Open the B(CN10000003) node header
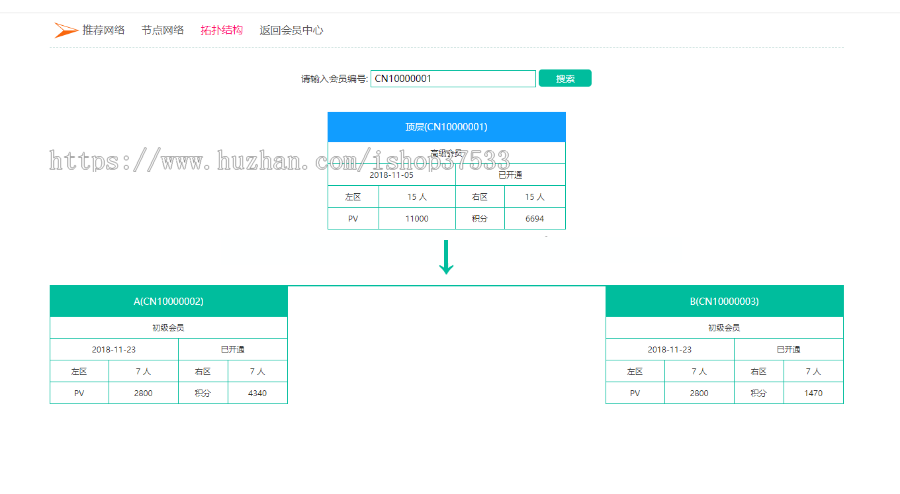This screenshot has width=900, height=494. coord(724,301)
